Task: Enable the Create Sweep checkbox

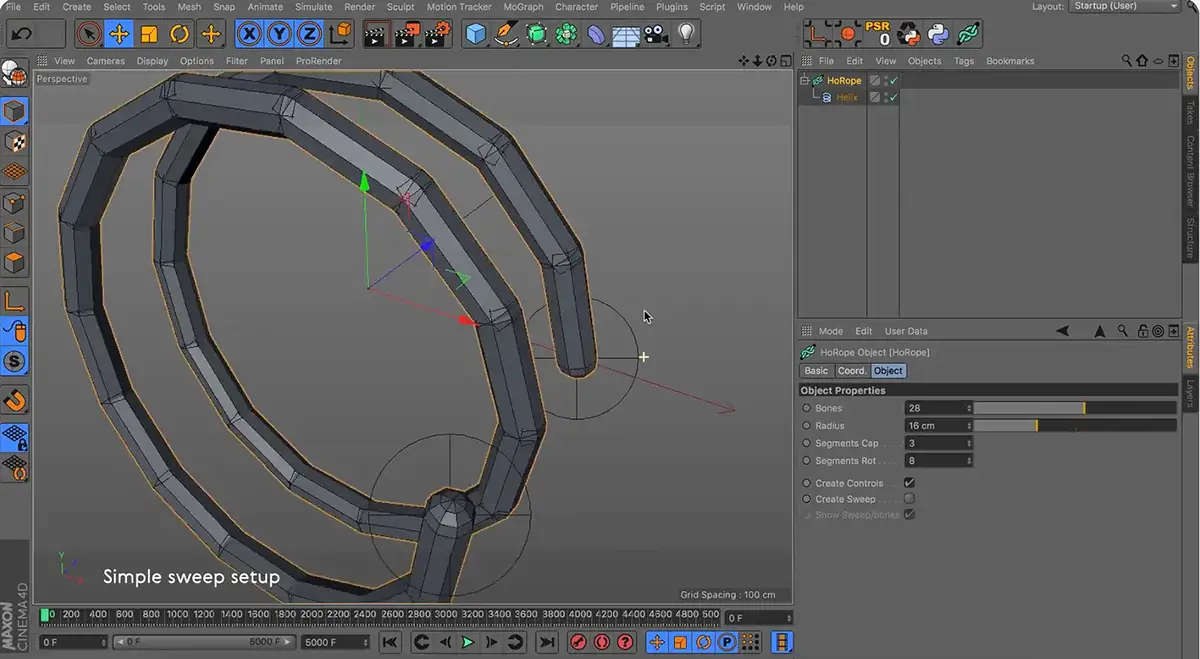Action: tap(909, 499)
